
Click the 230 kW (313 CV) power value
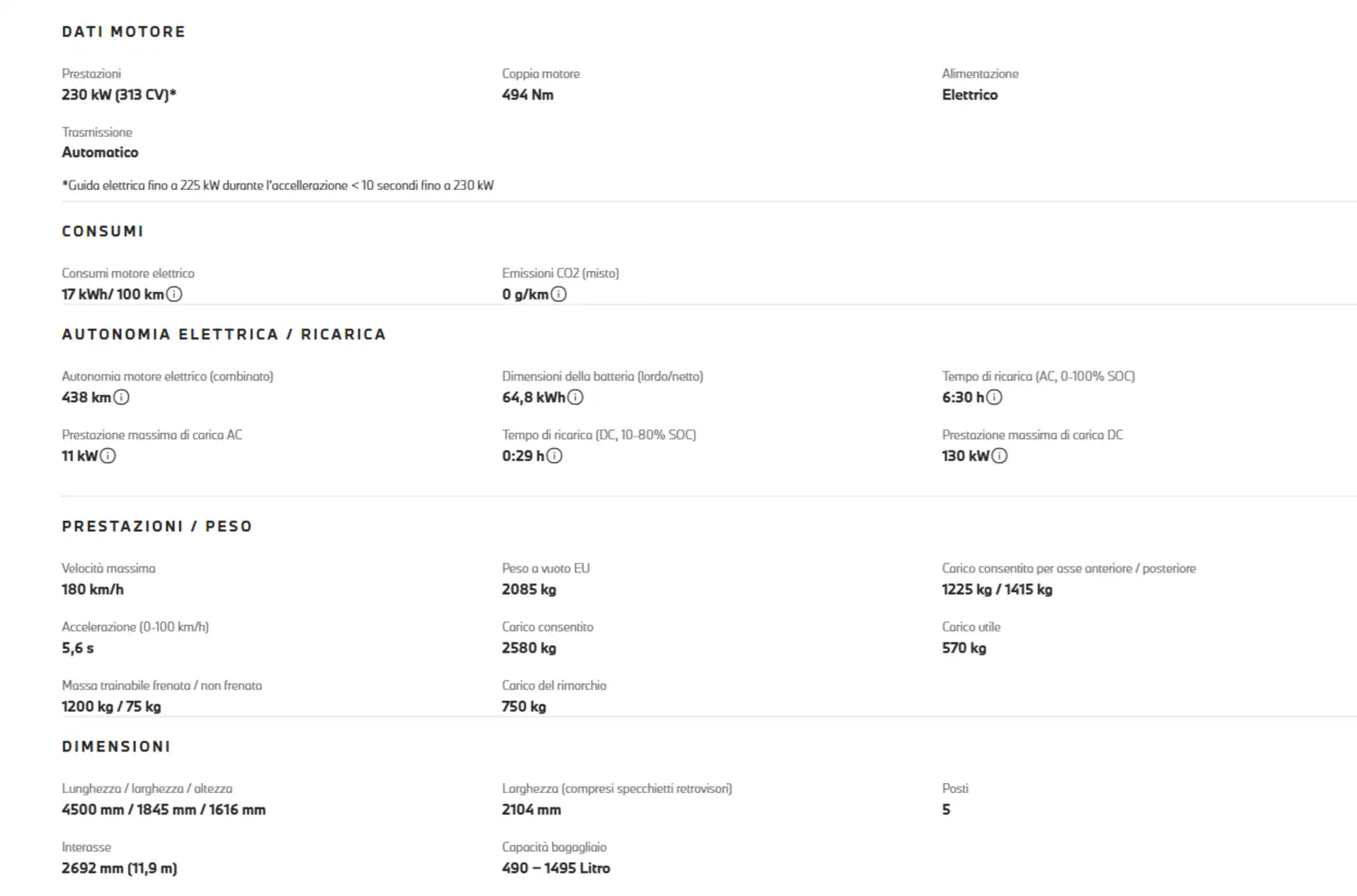(x=119, y=95)
